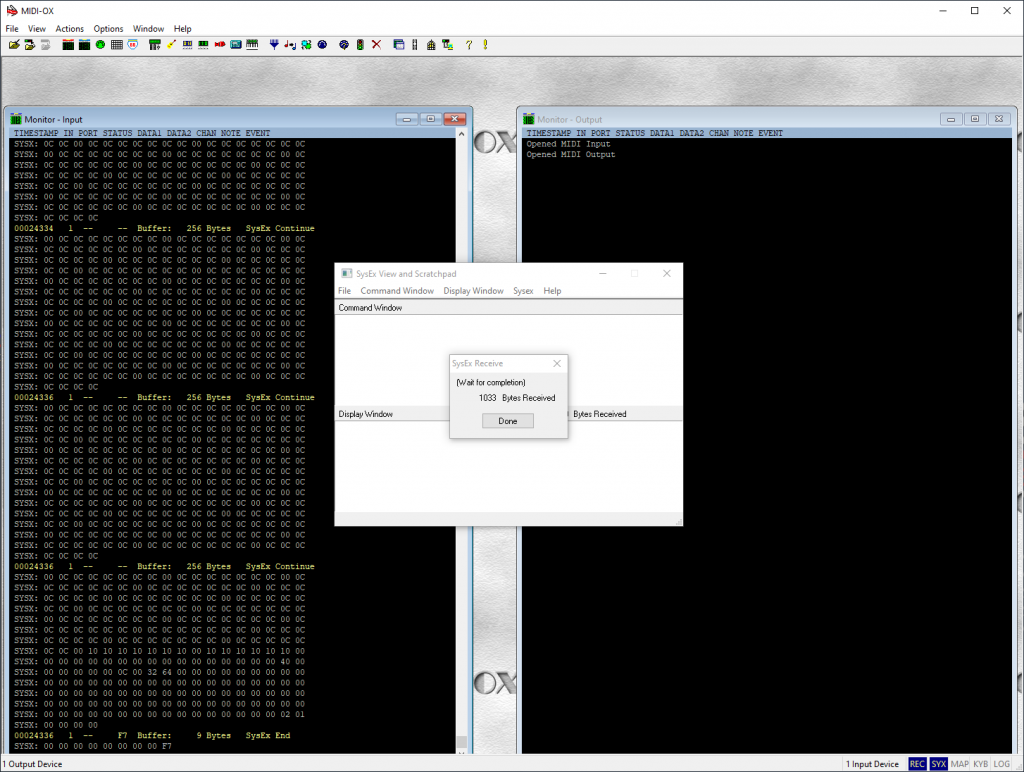This screenshot has width=1024, height=772.
Task: Toggle the LOG status bar indicator
Action: tap(1001, 764)
